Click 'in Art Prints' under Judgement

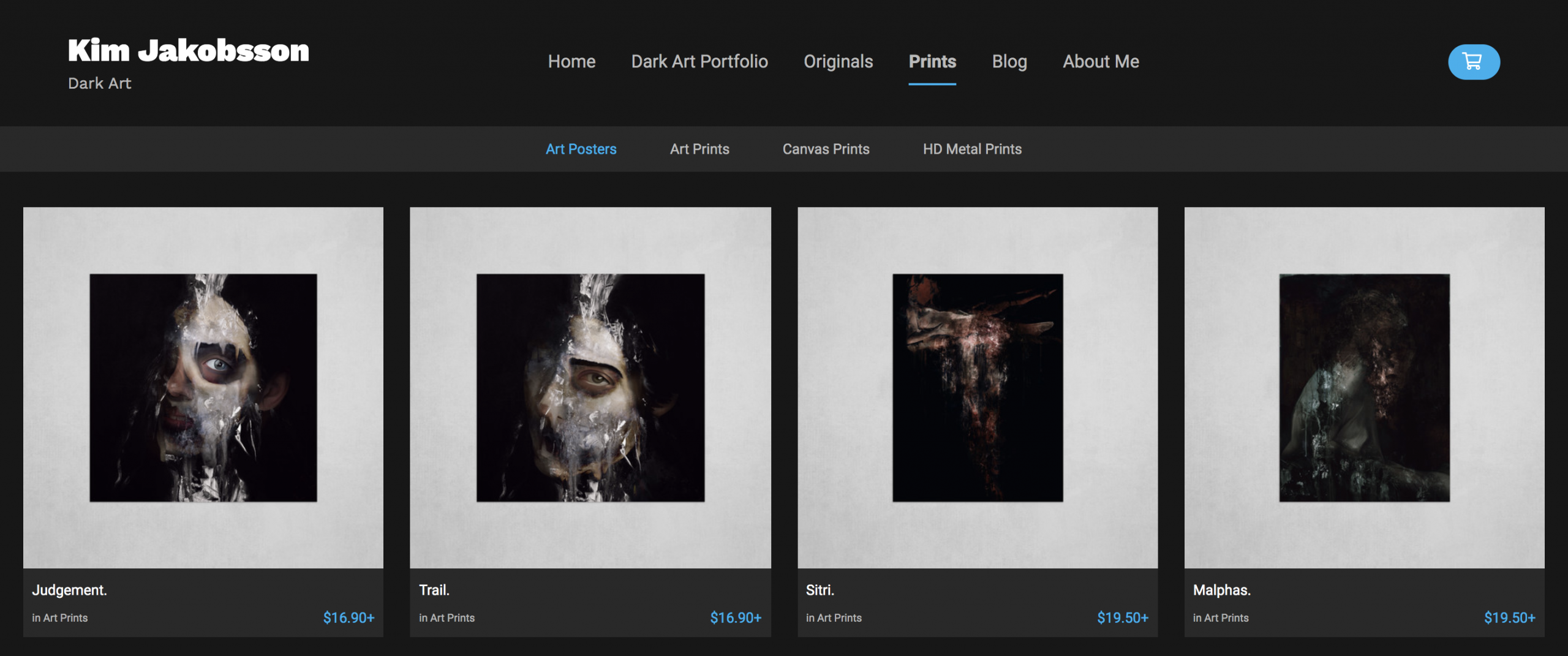click(60, 618)
